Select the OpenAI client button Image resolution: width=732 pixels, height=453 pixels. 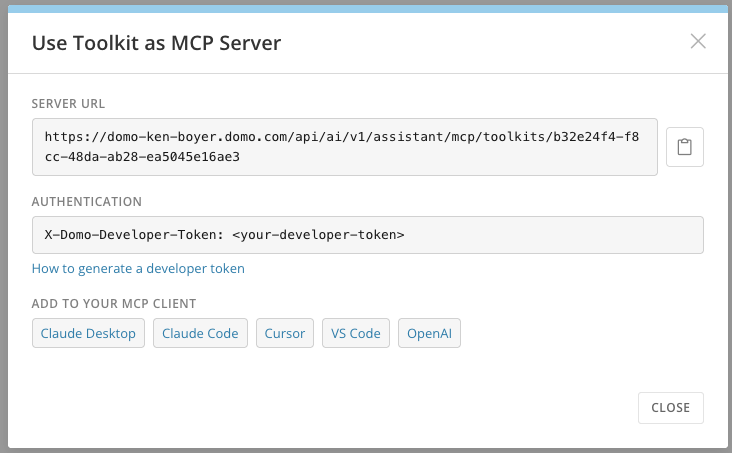429,333
